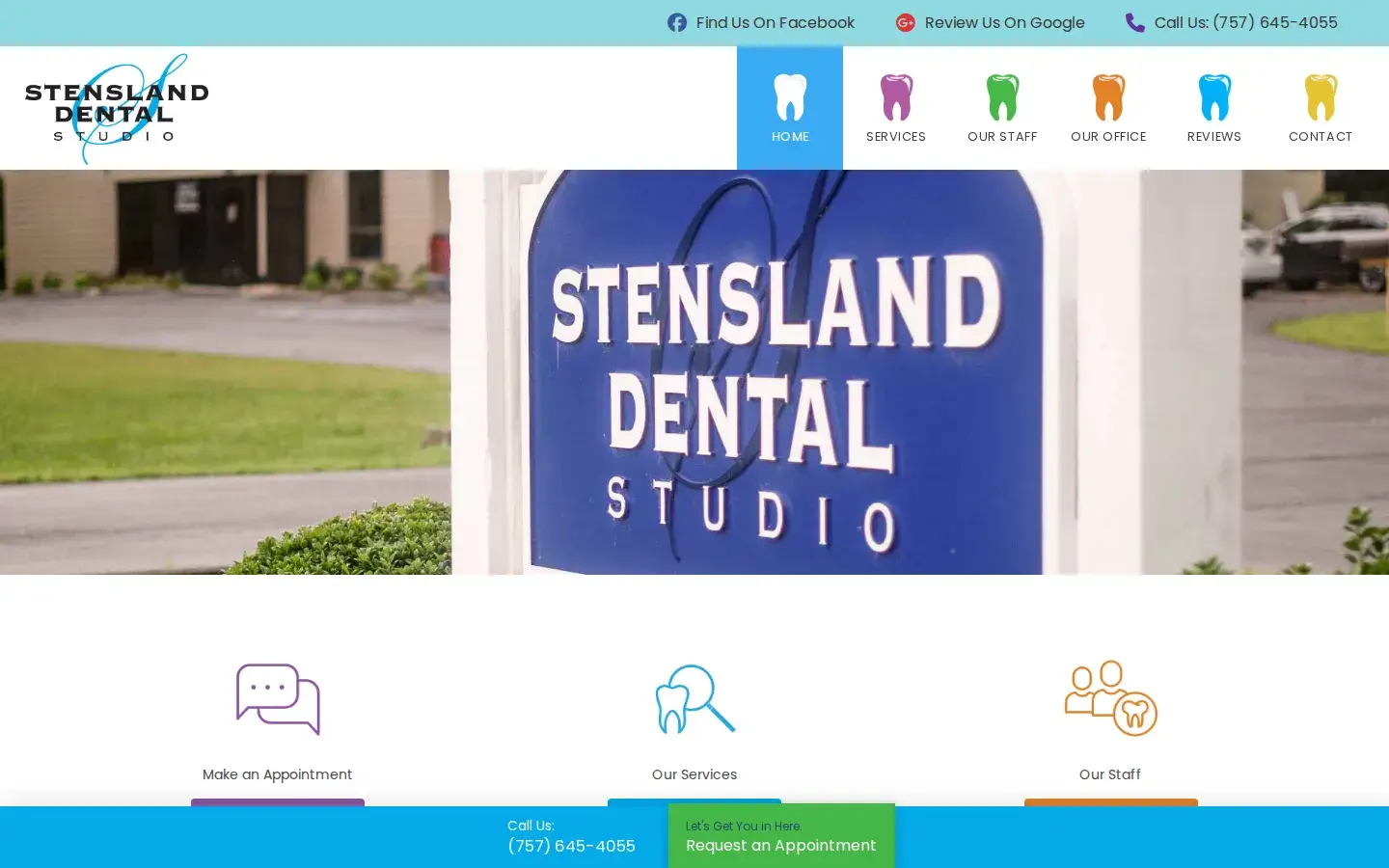Follow the Review Us On Google link
The image size is (1389, 868).
point(991,22)
